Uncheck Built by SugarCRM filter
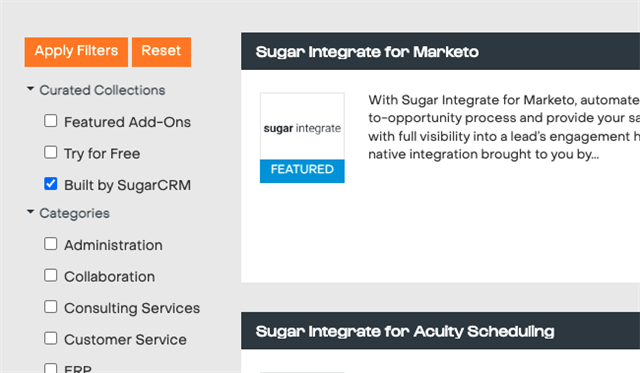 tap(51, 184)
